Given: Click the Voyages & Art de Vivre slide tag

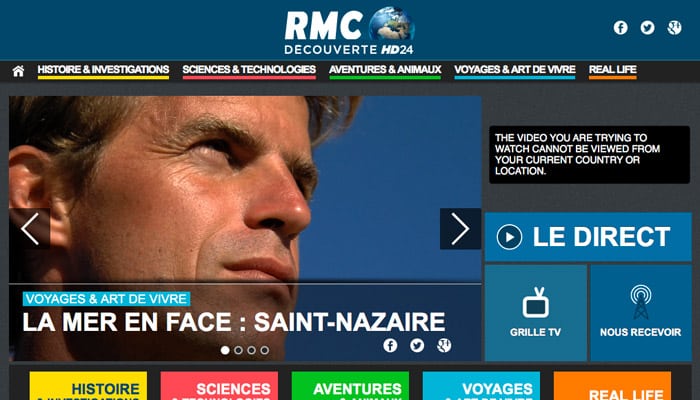Looking at the screenshot, I should tap(106, 299).
